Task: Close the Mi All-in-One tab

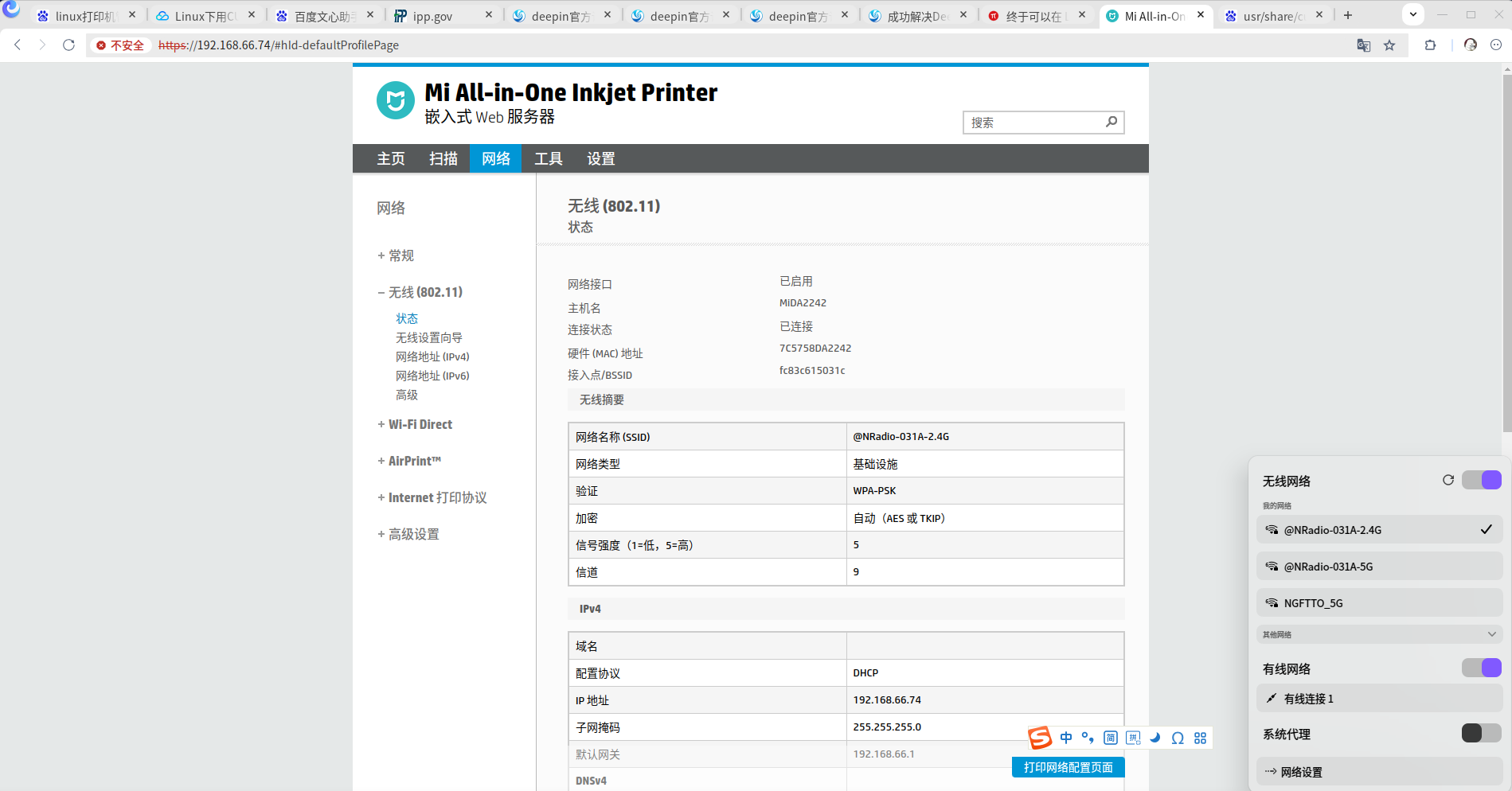Action: (1201, 15)
